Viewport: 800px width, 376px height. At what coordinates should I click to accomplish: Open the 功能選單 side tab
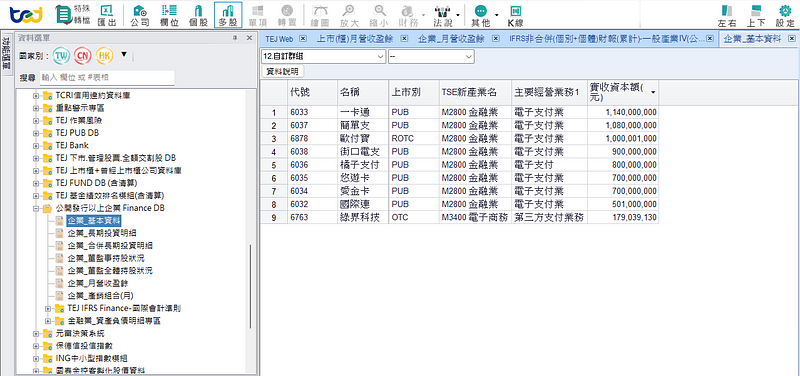7,54
